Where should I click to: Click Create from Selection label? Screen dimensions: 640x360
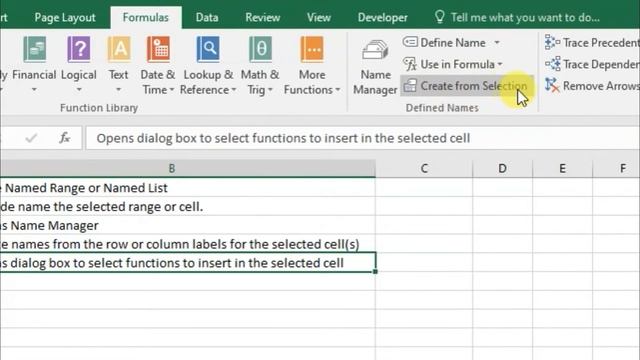pyautogui.click(x=473, y=86)
